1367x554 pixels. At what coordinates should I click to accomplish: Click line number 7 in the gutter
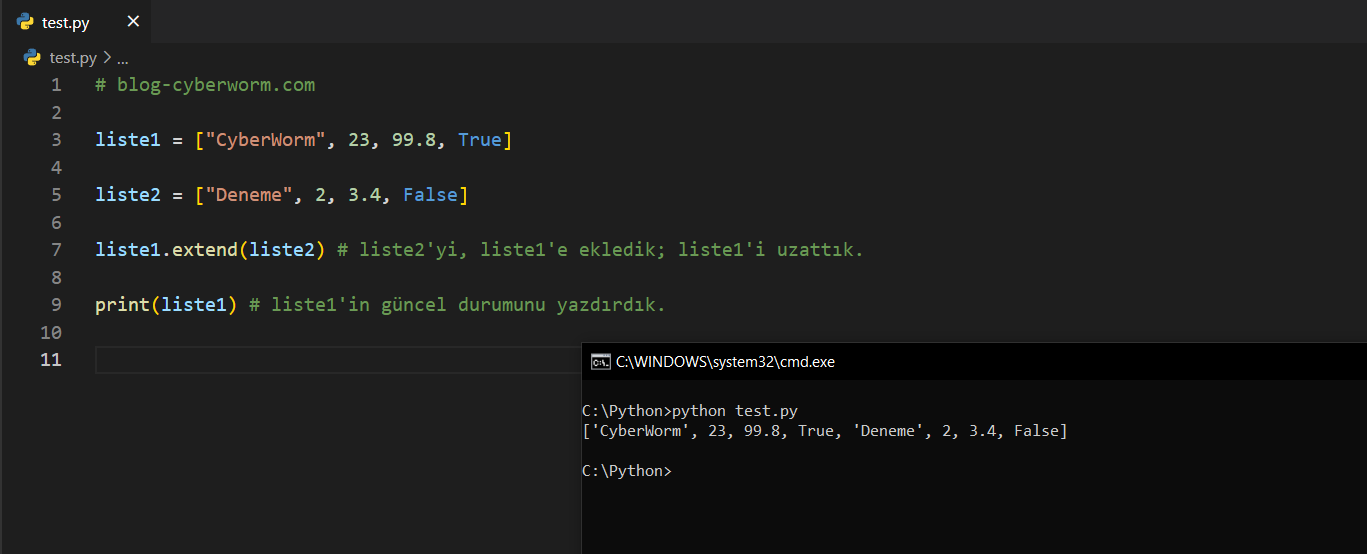click(x=56, y=250)
